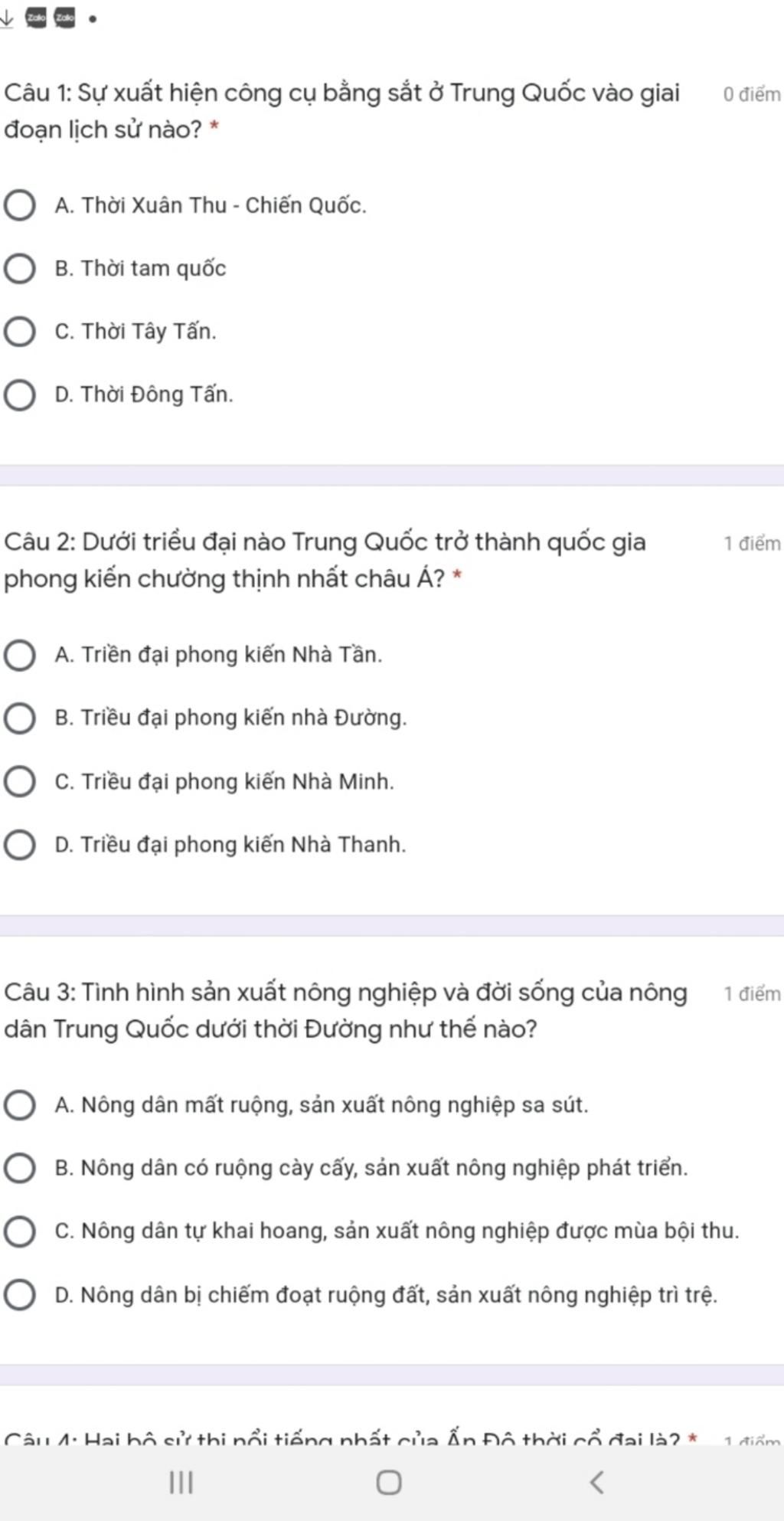This screenshot has height=1521, width=784.
Task: Open the first Zalo notification icon
Action: click(37, 18)
